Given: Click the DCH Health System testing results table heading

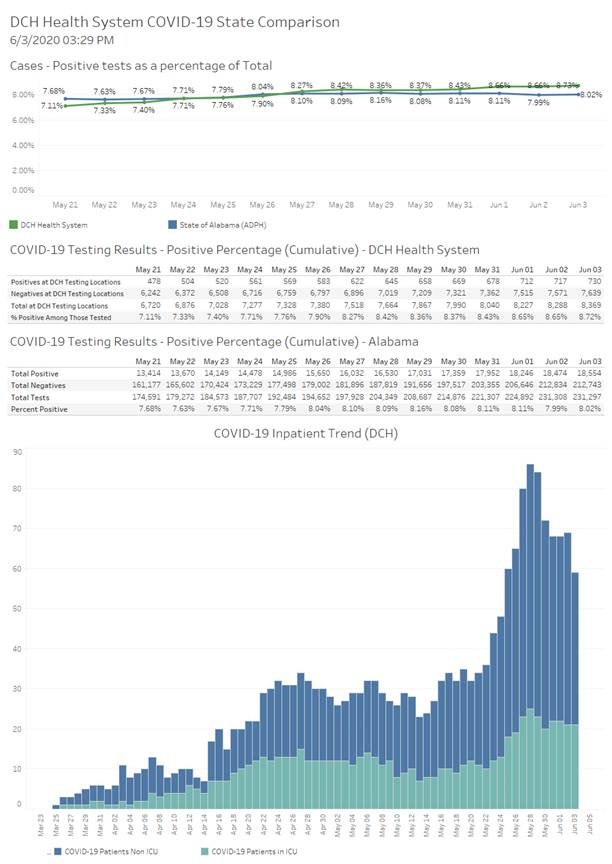Looking at the screenshot, I should (x=245, y=250).
